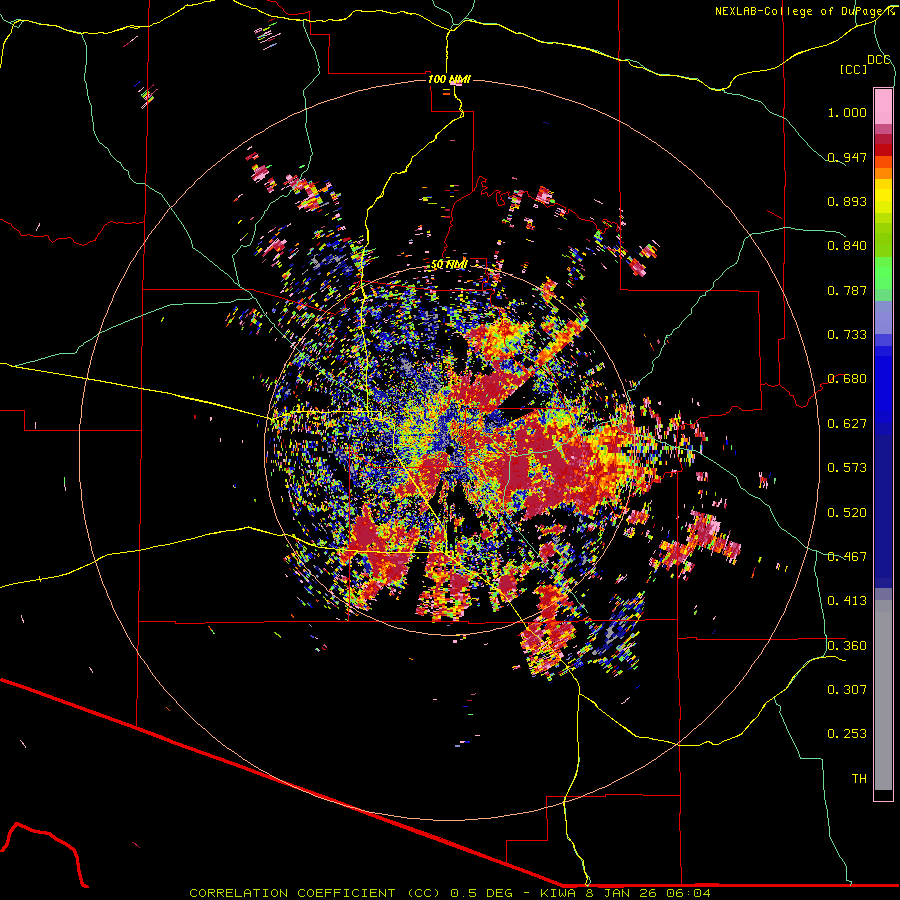Viewport: 900px width, 900px height.
Task: Select the 0.467 scale value
Action: tap(847, 557)
